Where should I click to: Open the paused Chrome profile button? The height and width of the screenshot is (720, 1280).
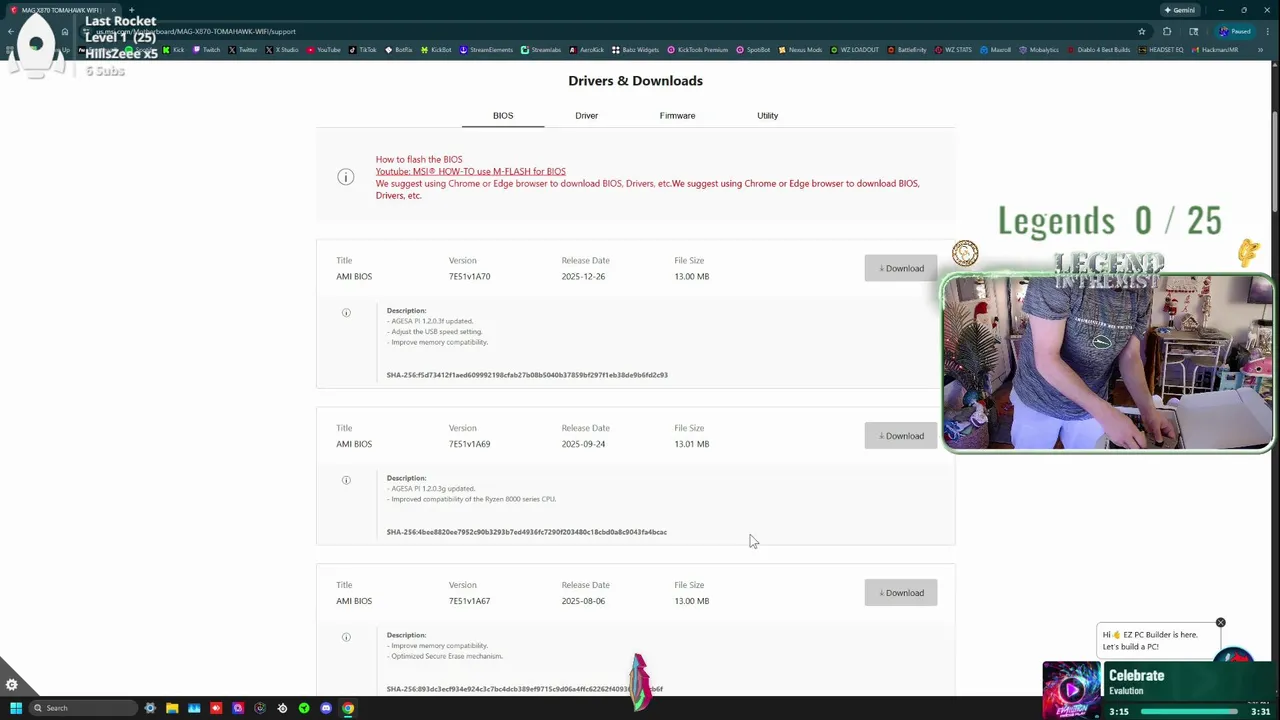tap(1235, 31)
